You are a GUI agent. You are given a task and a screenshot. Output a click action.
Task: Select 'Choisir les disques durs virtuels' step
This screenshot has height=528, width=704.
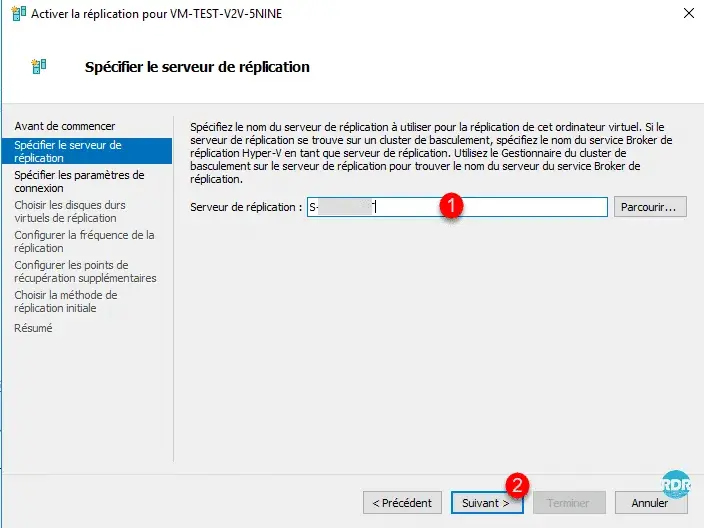point(70,211)
